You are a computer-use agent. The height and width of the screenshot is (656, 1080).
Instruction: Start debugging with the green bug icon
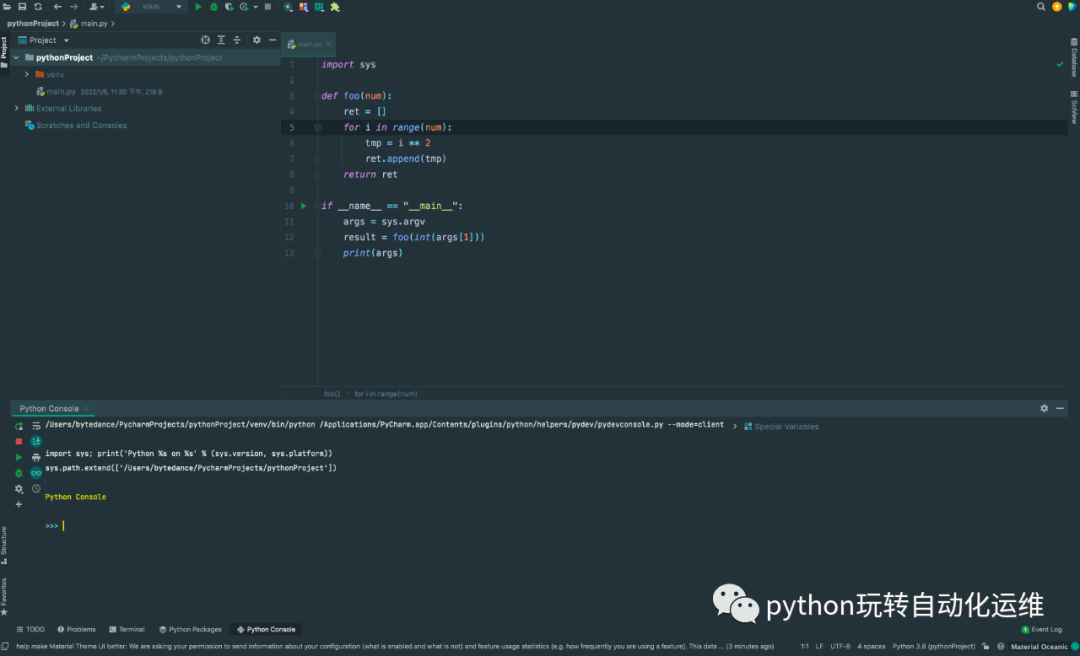coord(214,7)
